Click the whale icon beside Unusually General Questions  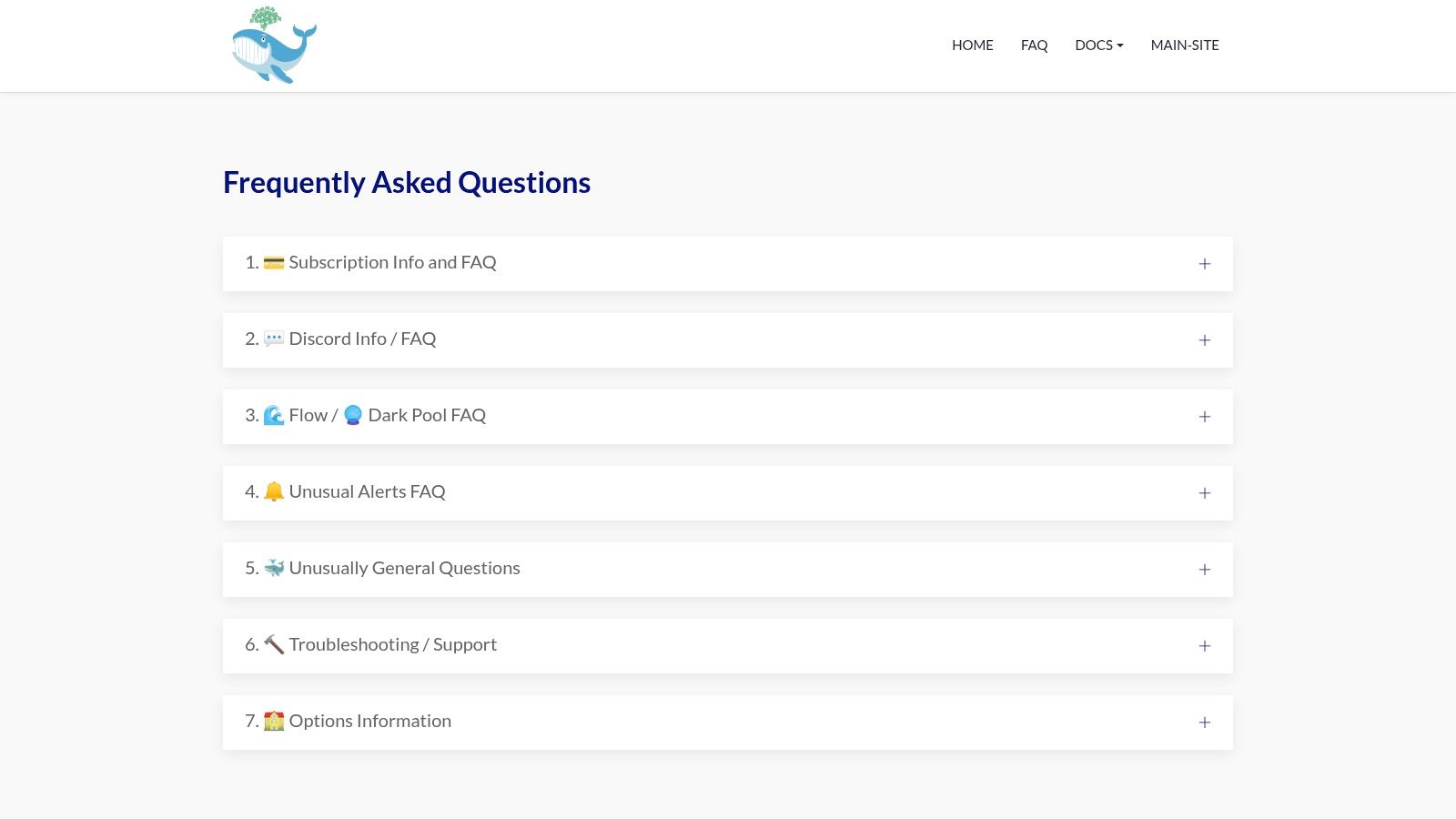[274, 569]
